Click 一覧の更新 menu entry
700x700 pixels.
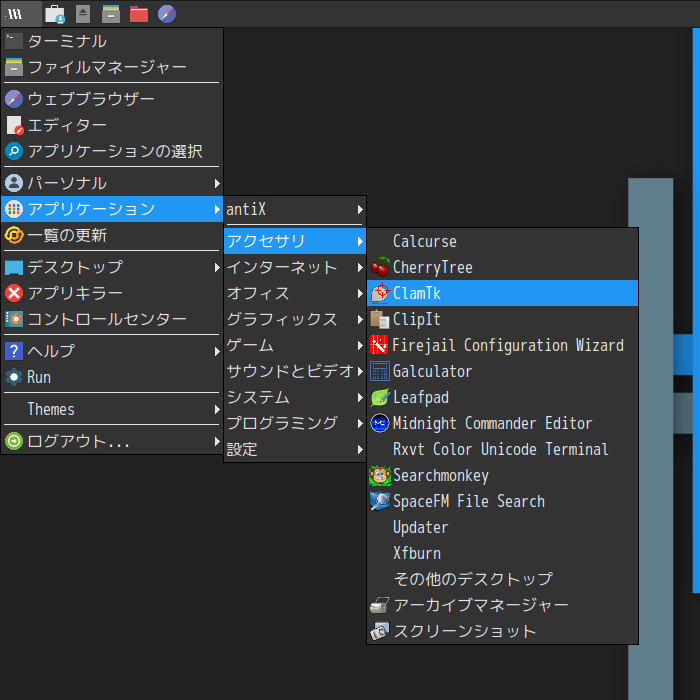pos(112,235)
